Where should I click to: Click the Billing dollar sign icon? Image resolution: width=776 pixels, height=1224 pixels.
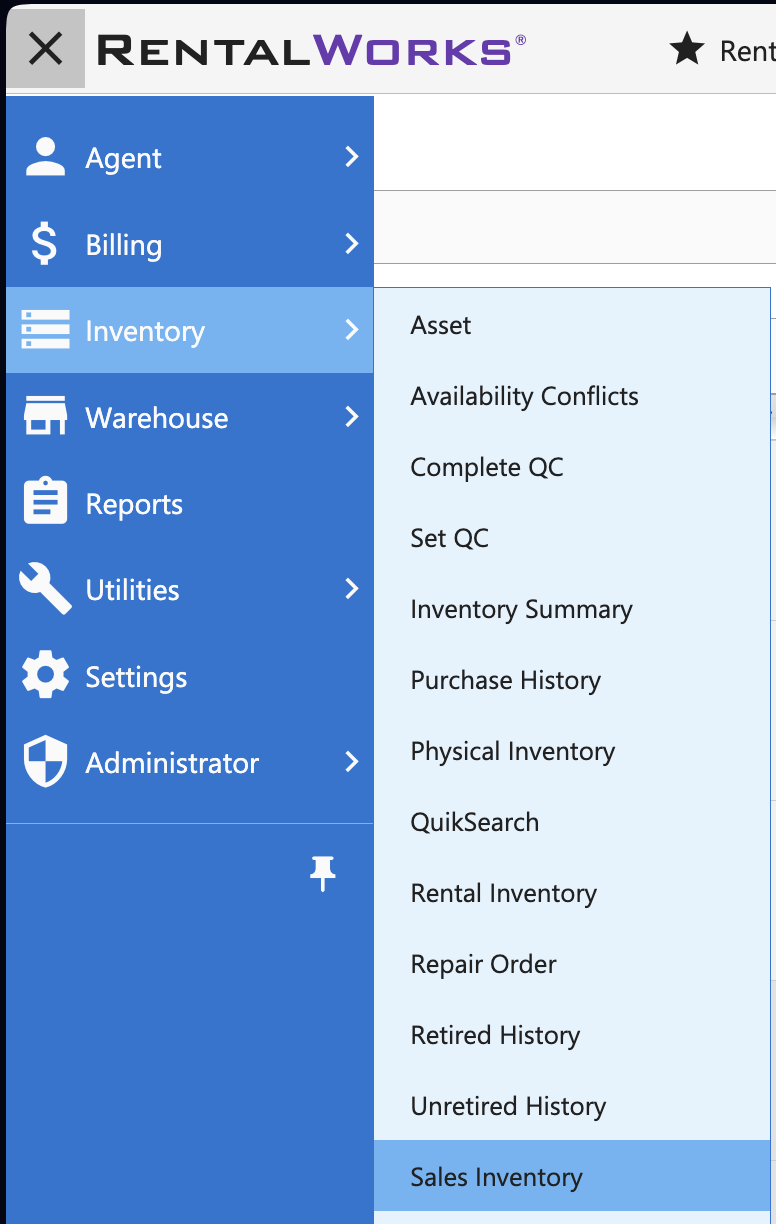[45, 244]
